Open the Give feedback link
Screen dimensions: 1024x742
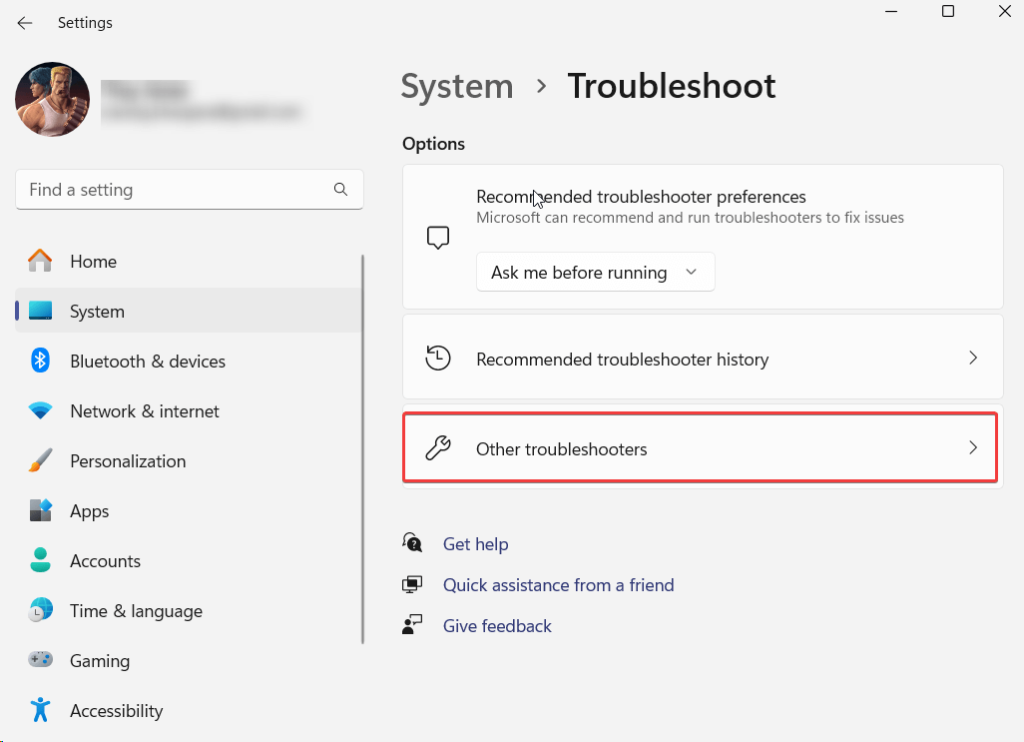(x=497, y=626)
